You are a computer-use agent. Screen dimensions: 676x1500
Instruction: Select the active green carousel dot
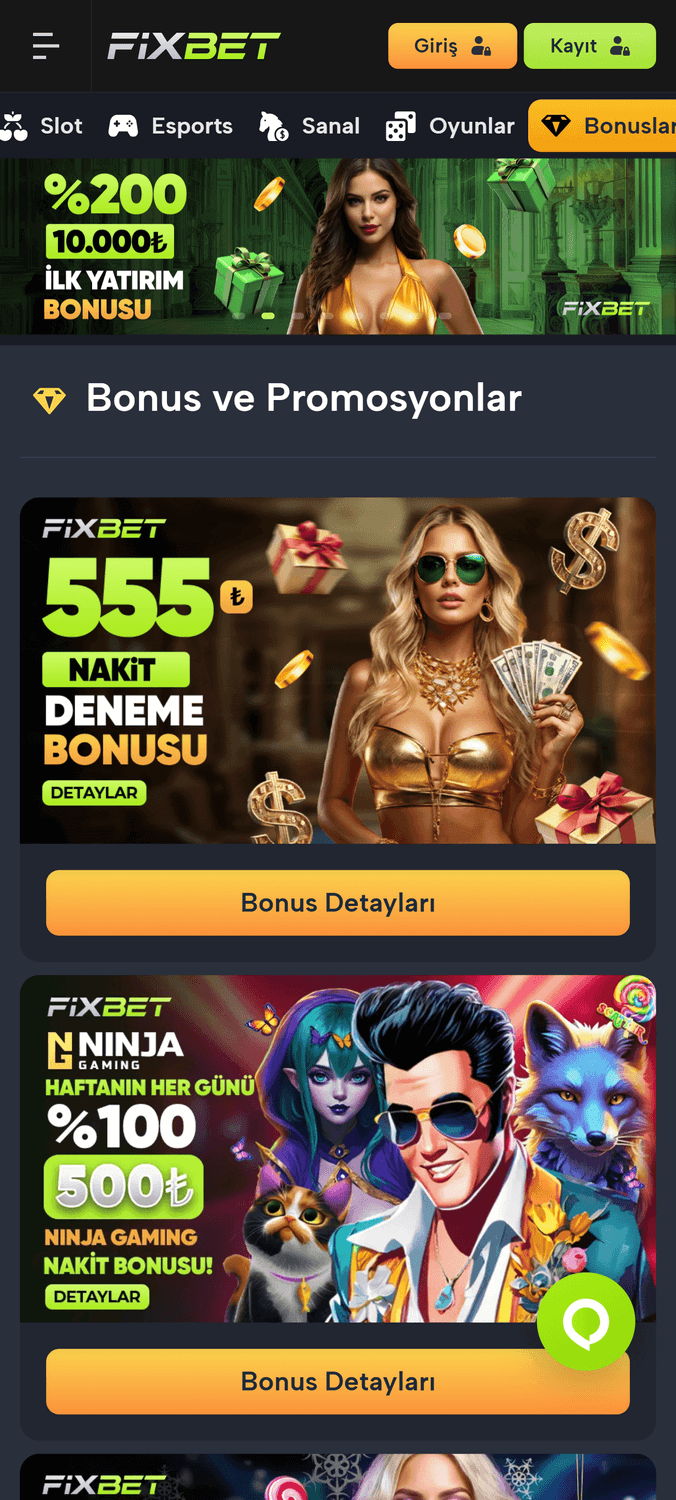pos(268,315)
